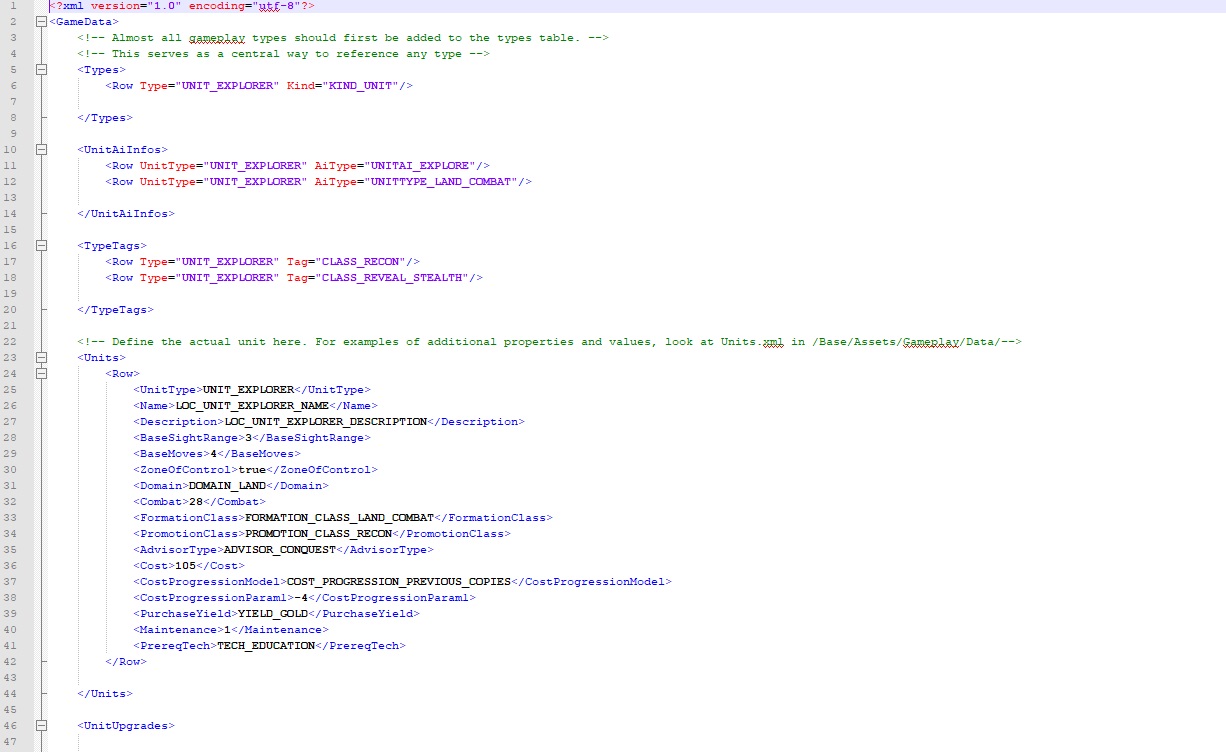Click line number 1 in the margin
Image resolution: width=1226 pixels, height=752 pixels.
click(12, 6)
